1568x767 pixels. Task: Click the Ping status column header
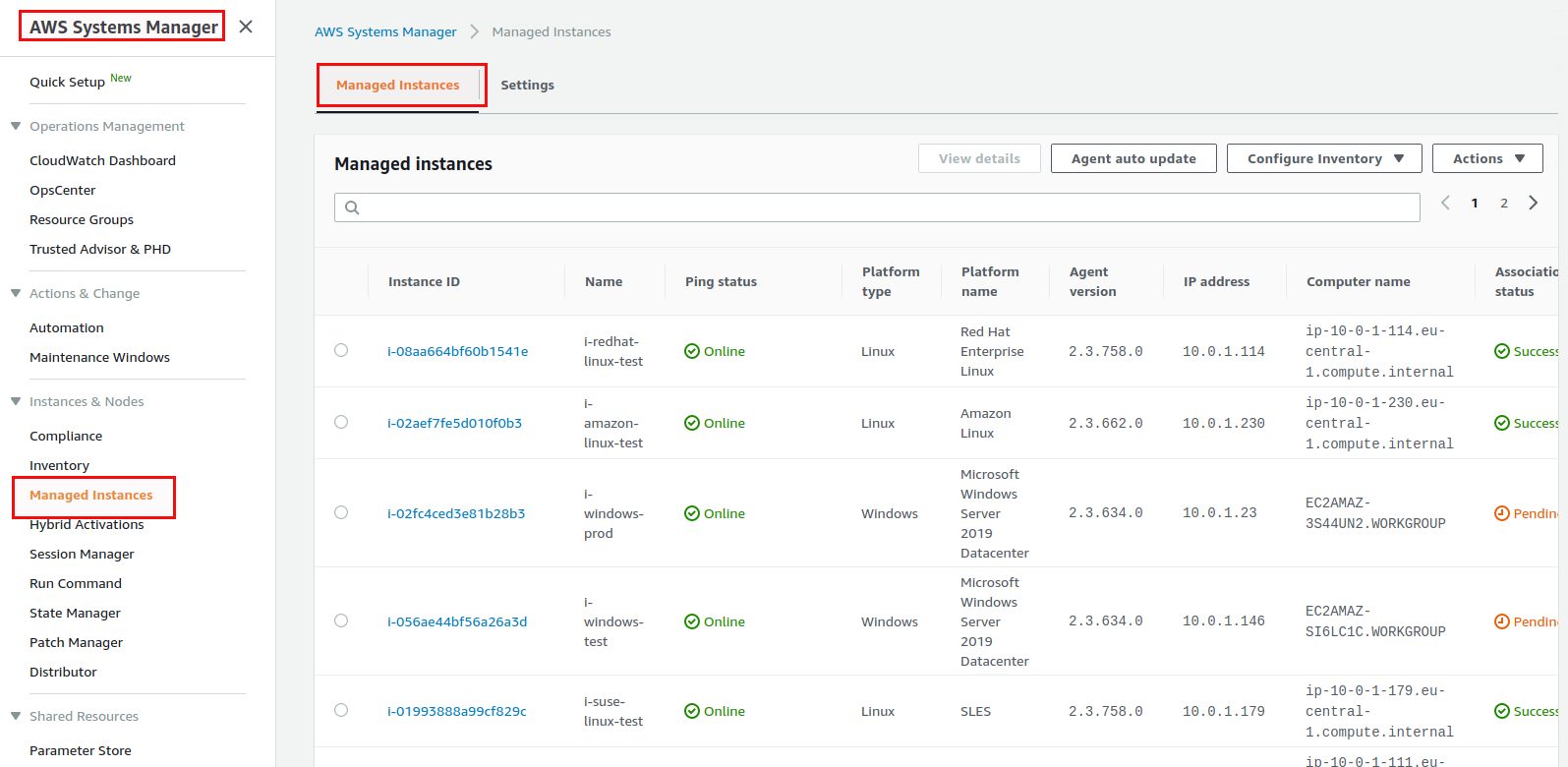point(721,281)
